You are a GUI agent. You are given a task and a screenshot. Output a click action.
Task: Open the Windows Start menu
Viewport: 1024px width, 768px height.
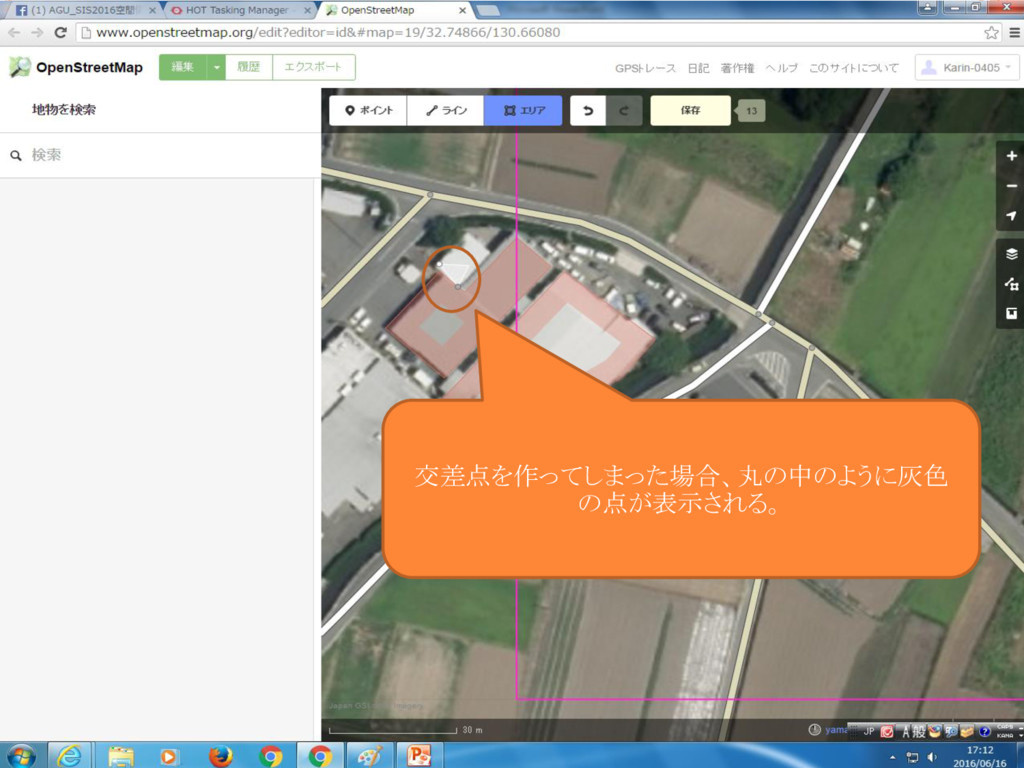click(21, 756)
